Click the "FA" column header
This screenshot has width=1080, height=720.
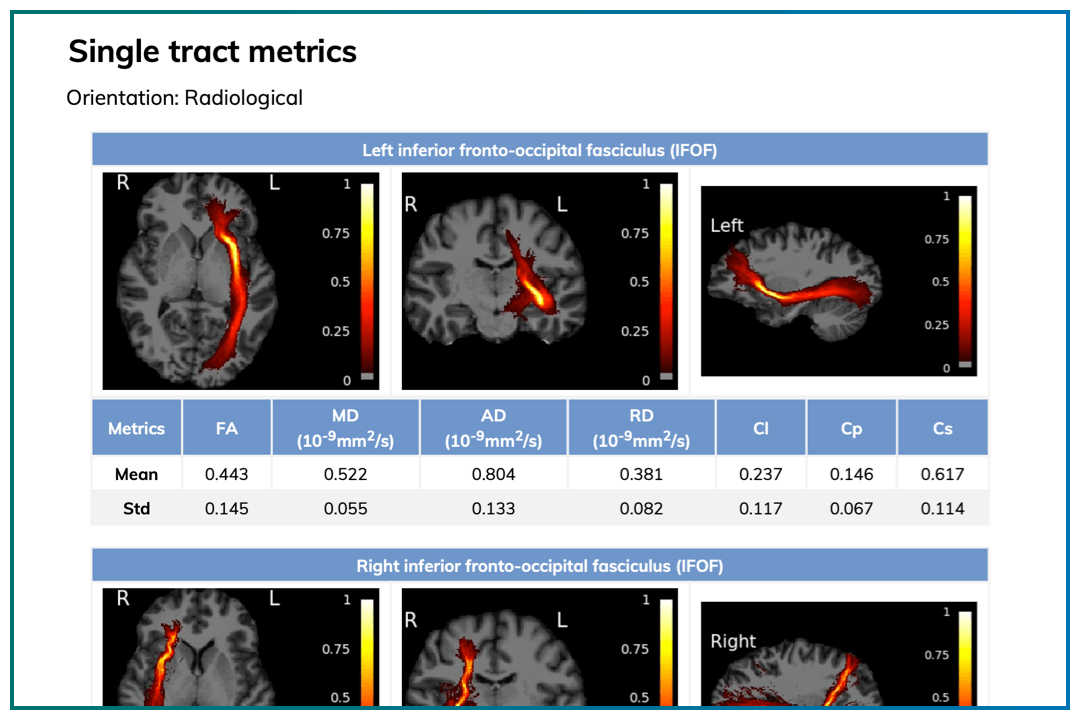(x=227, y=428)
